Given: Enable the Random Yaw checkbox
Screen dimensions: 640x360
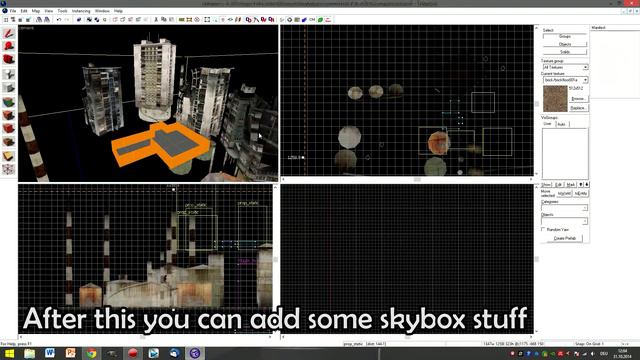Looking at the screenshot, I should [543, 229].
